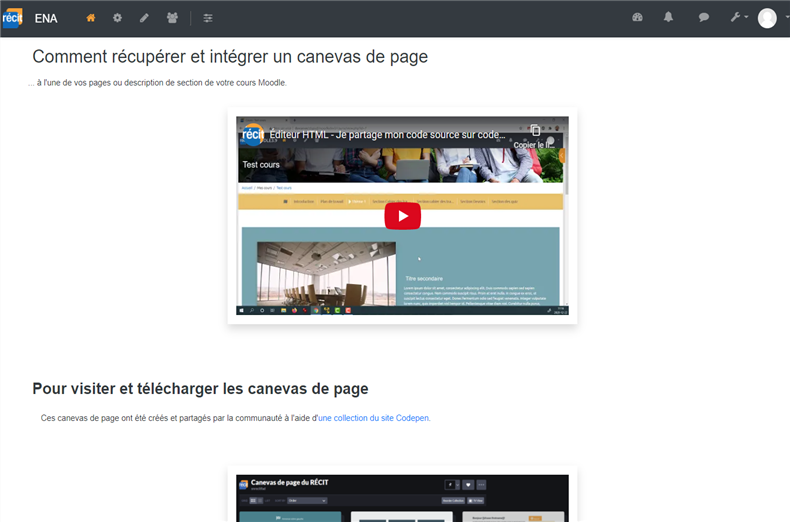Screen dimensions: 790x522
Task: Copy the video link via 'Copier le li…' icon
Action: (x=536, y=132)
